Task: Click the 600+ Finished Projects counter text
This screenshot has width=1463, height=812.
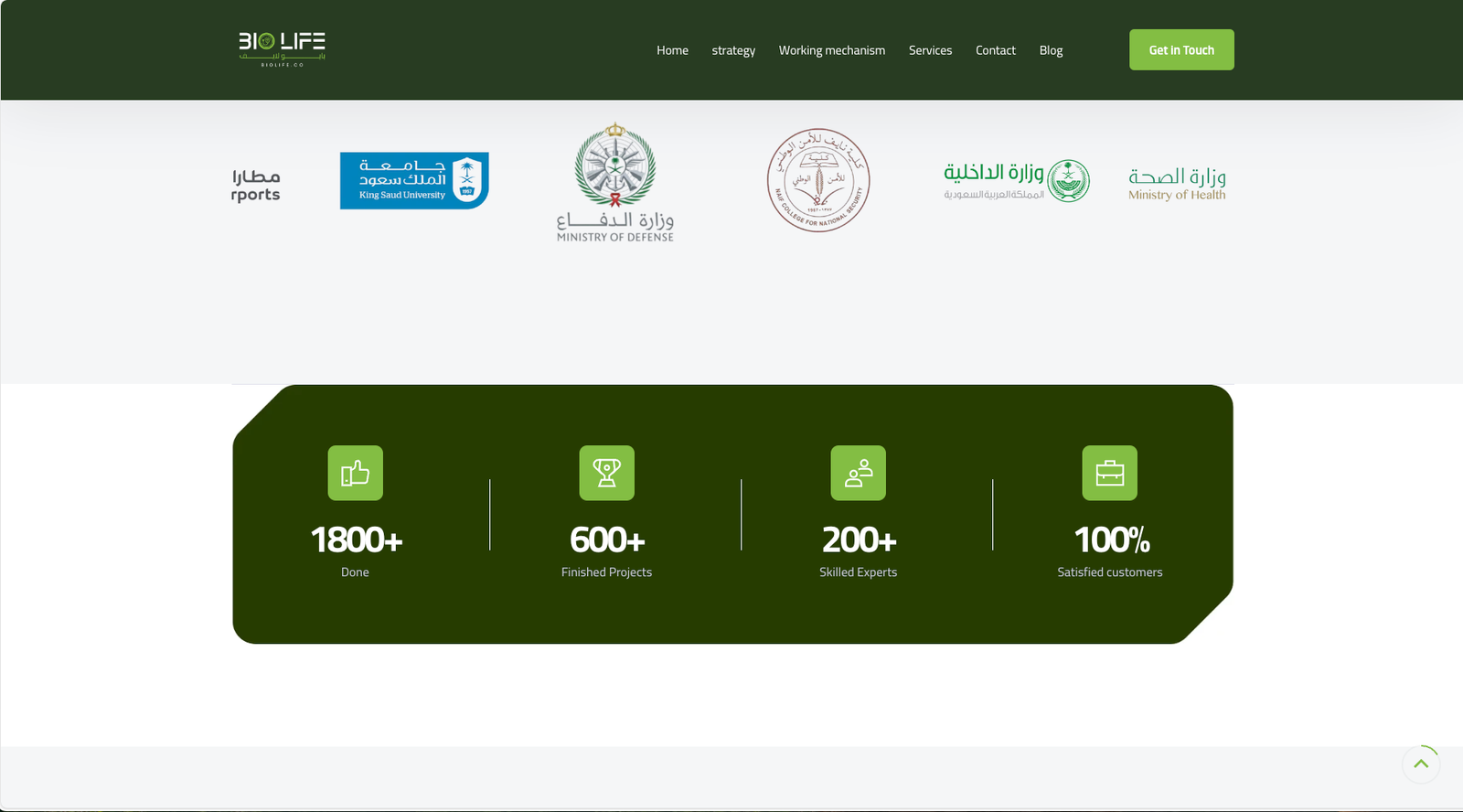Action: 607,540
